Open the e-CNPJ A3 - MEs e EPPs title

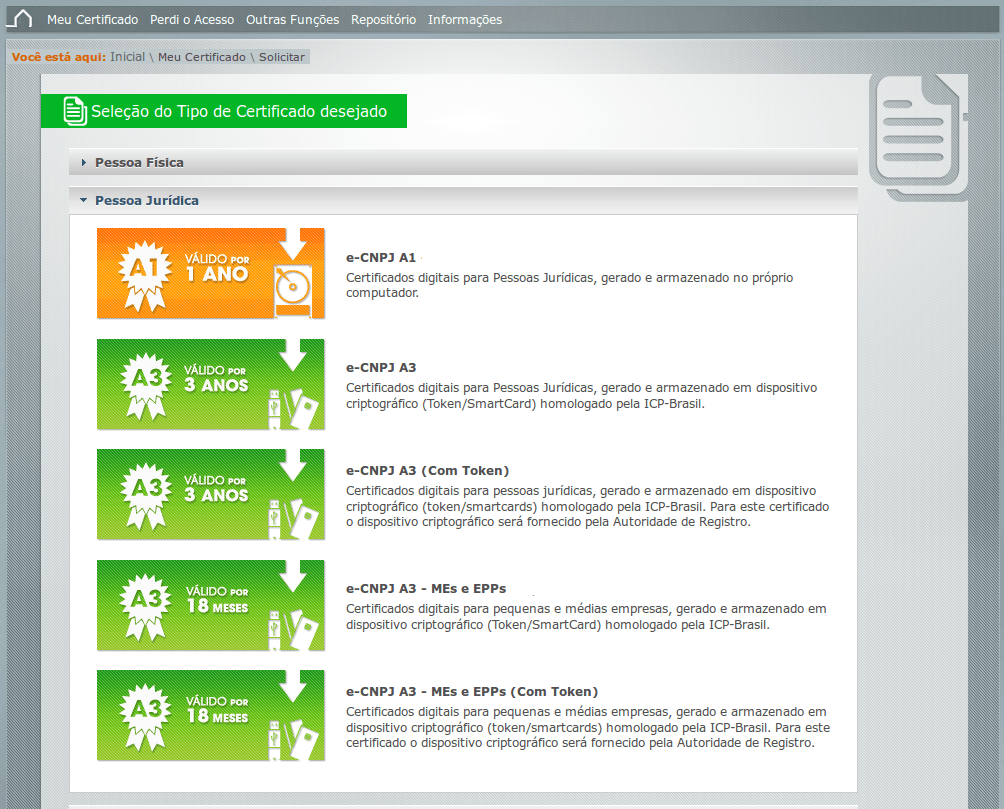click(426, 589)
